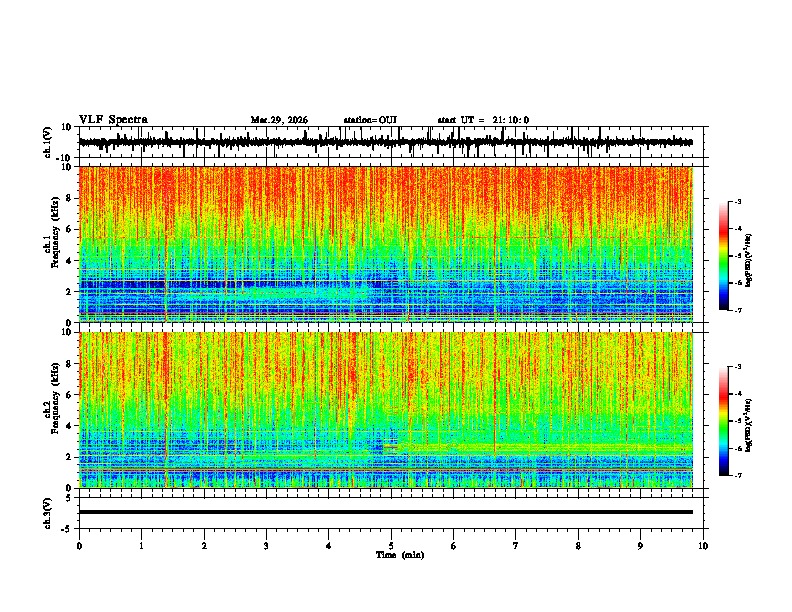Click the ch.1 waveform trace panel
The height and width of the screenshot is (612, 792).
pyautogui.click(x=393, y=142)
